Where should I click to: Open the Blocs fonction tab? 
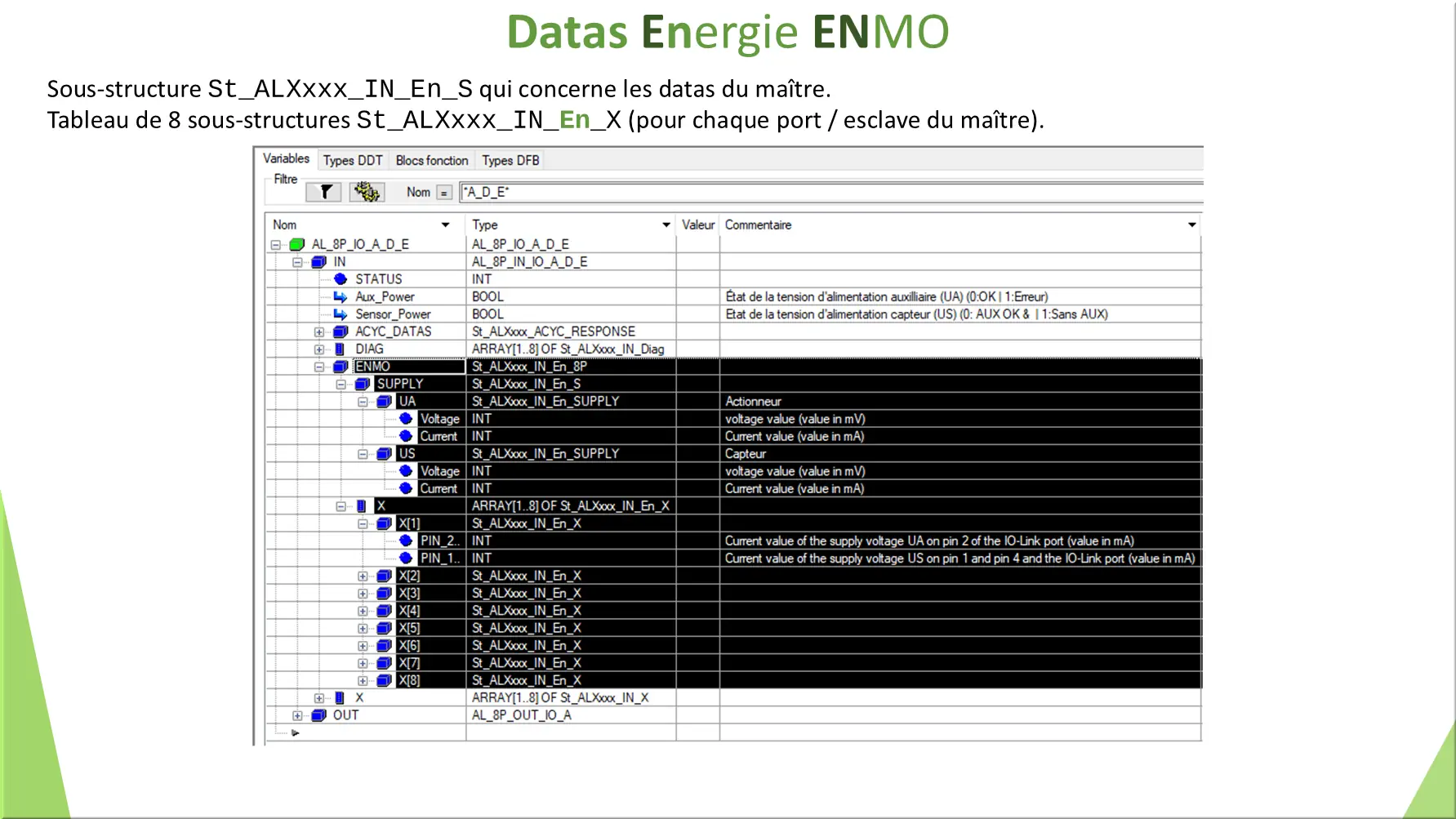[432, 161]
